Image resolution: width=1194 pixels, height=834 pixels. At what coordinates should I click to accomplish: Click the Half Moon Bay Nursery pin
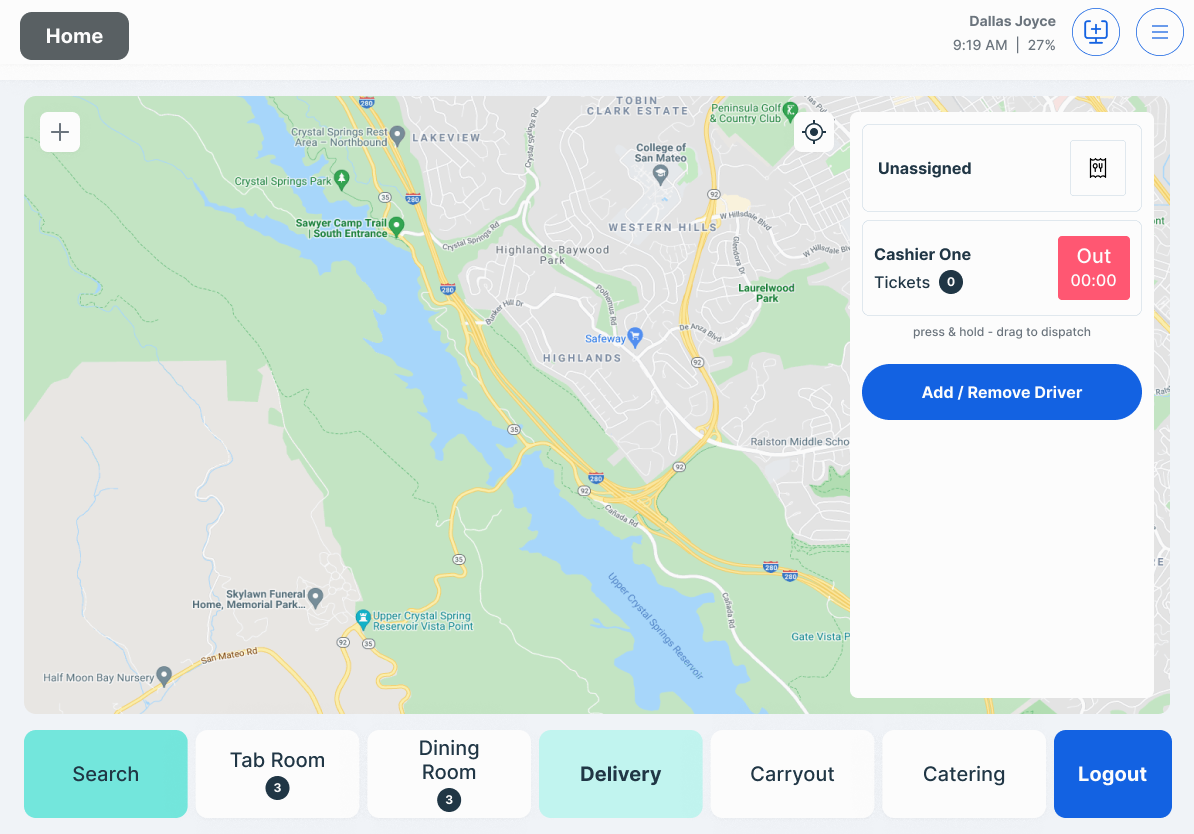pos(164,676)
